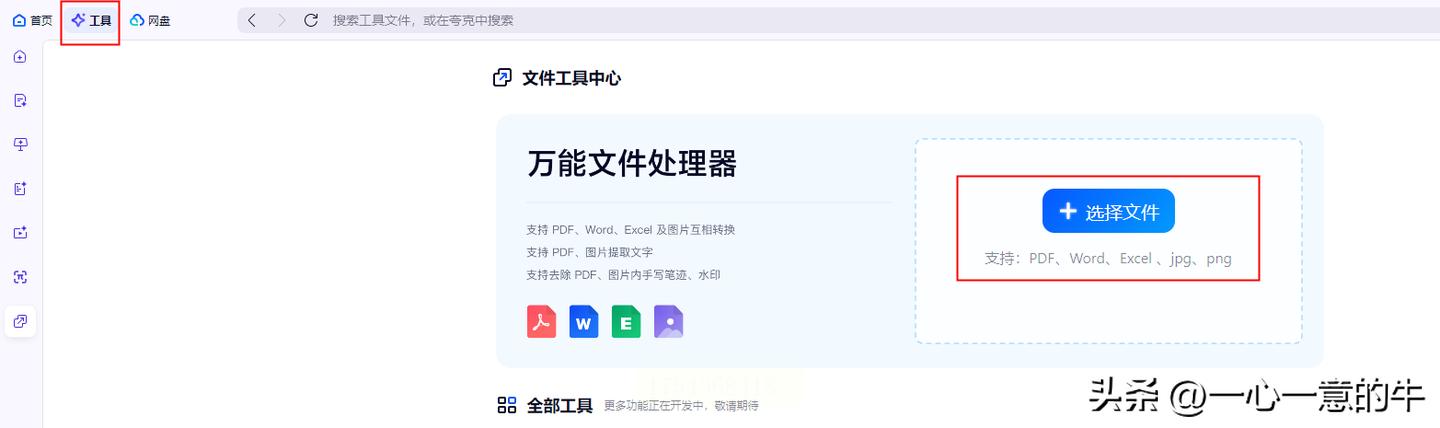Viewport: 1440px width, 428px height.
Task: Go back with the left arrow
Action: (x=252, y=20)
